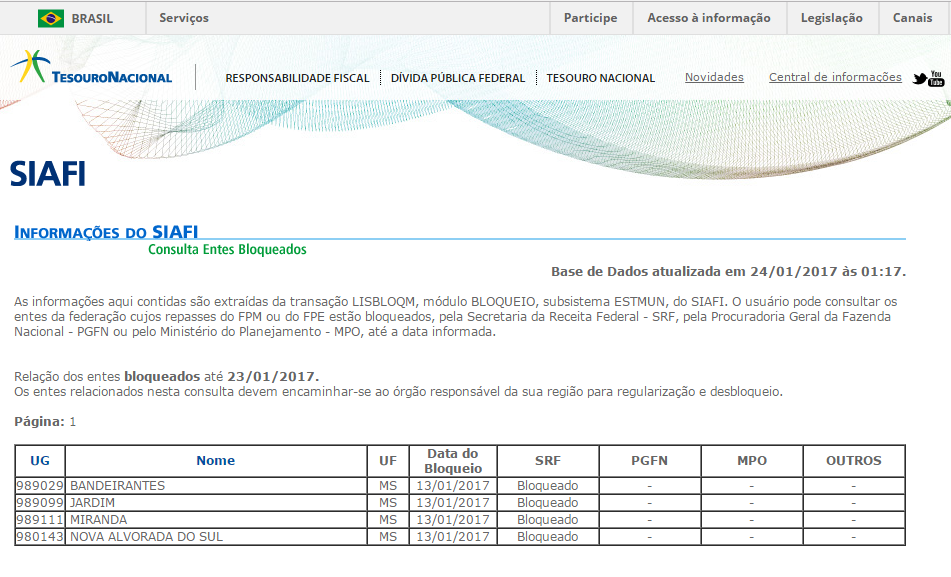The height and width of the screenshot is (577, 951).
Task: Switch to DÍVIDA PÚBLICA FEDERAL section
Action: (458, 77)
